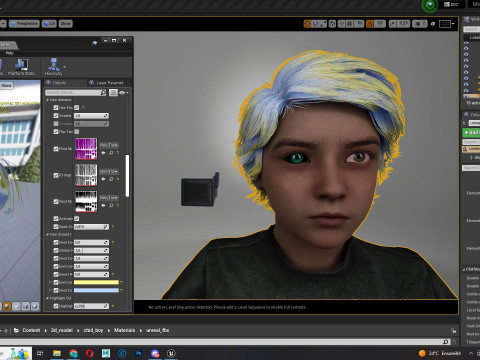Open the yellow End Color swatch

(96, 282)
